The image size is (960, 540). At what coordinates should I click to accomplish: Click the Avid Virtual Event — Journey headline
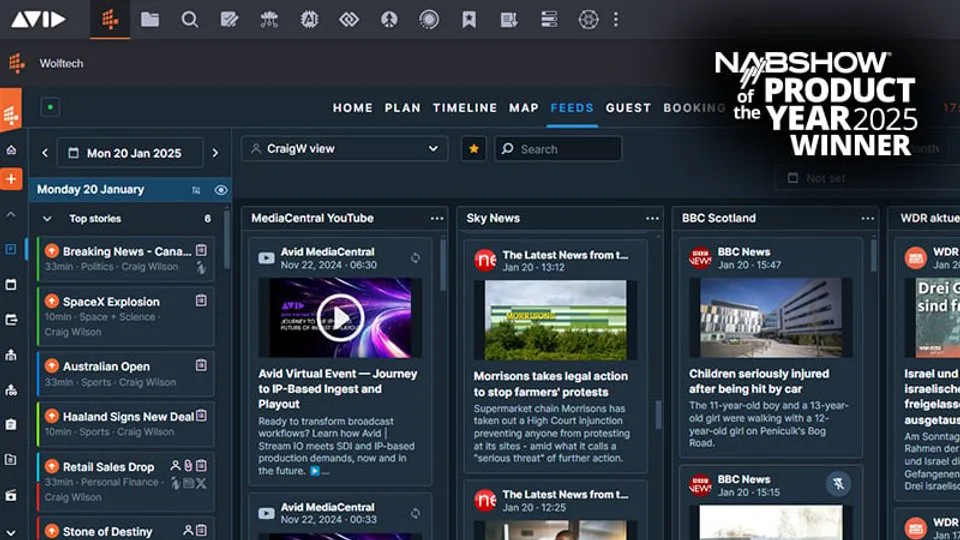point(337,389)
